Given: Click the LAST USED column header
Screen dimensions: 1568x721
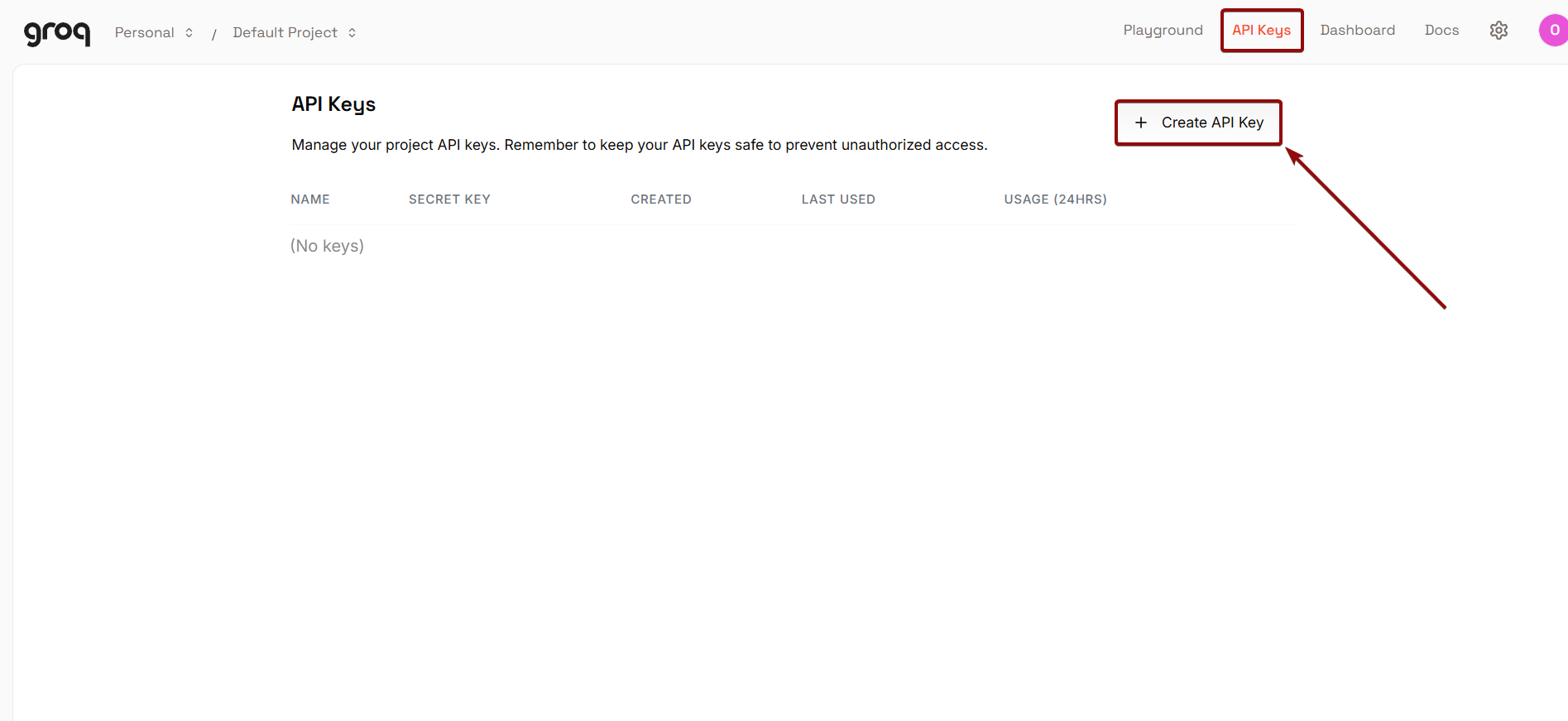Looking at the screenshot, I should [x=838, y=199].
